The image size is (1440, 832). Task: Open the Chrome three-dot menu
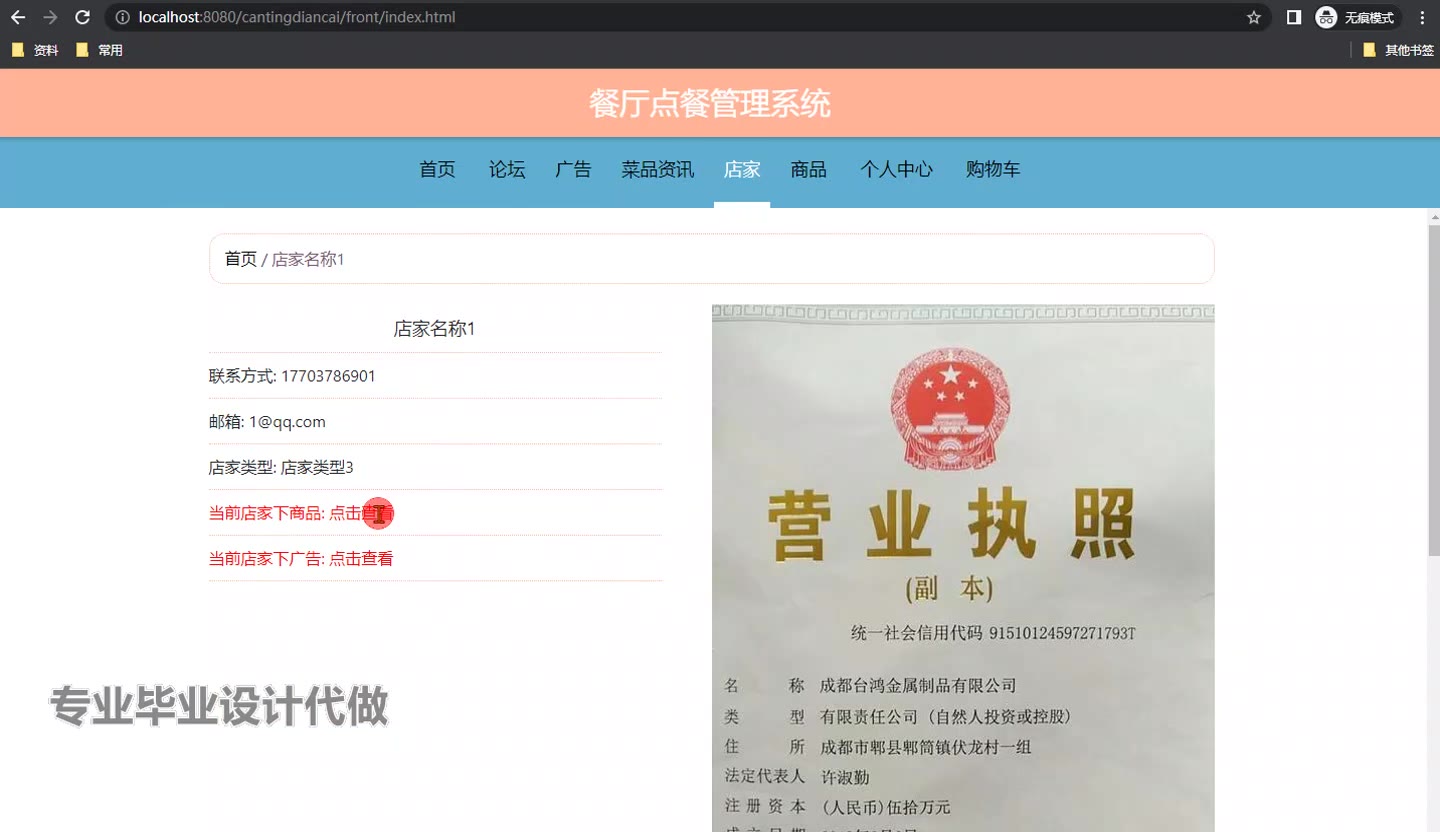click(1423, 17)
